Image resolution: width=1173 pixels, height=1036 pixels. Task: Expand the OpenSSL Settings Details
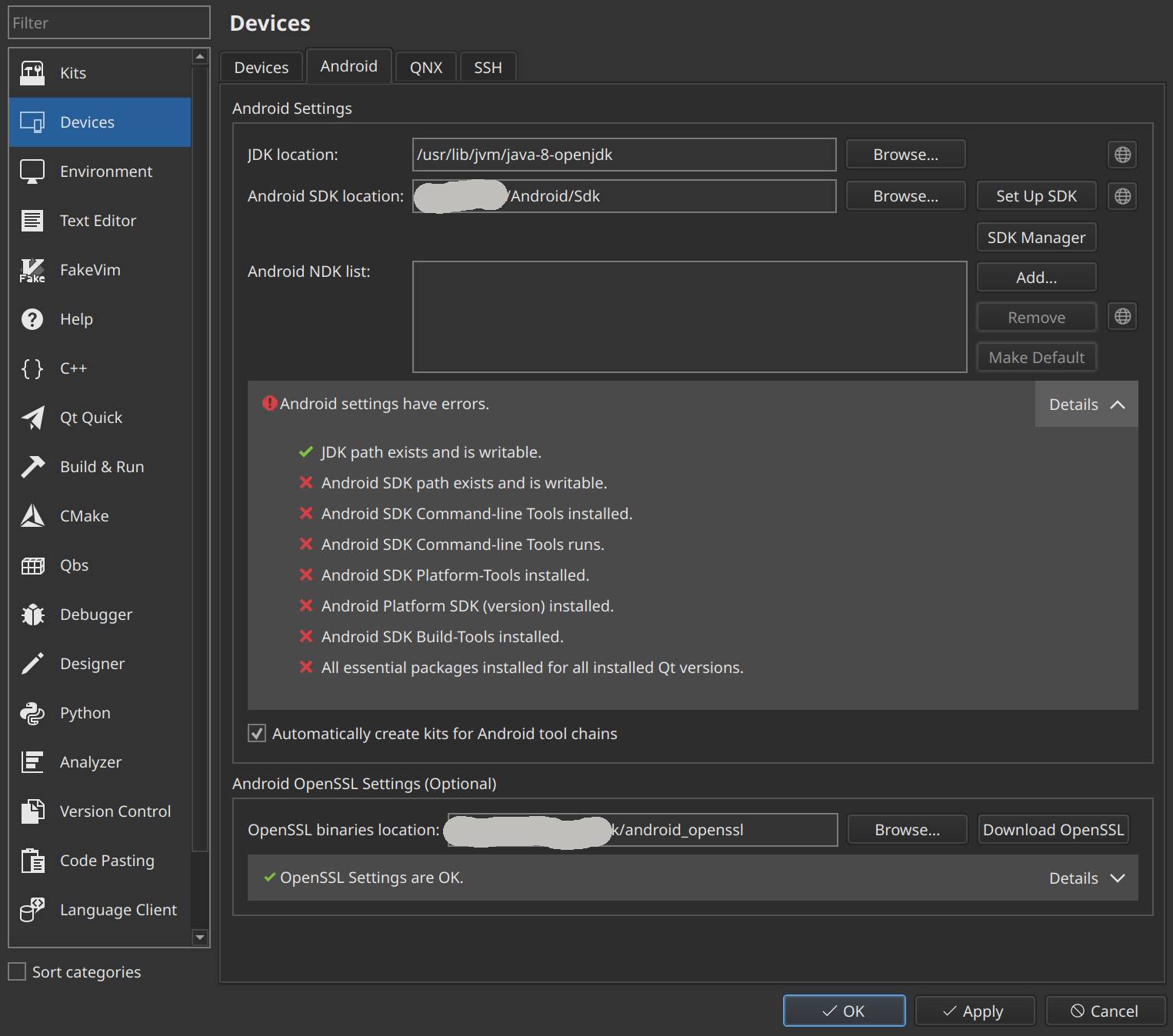1086,878
